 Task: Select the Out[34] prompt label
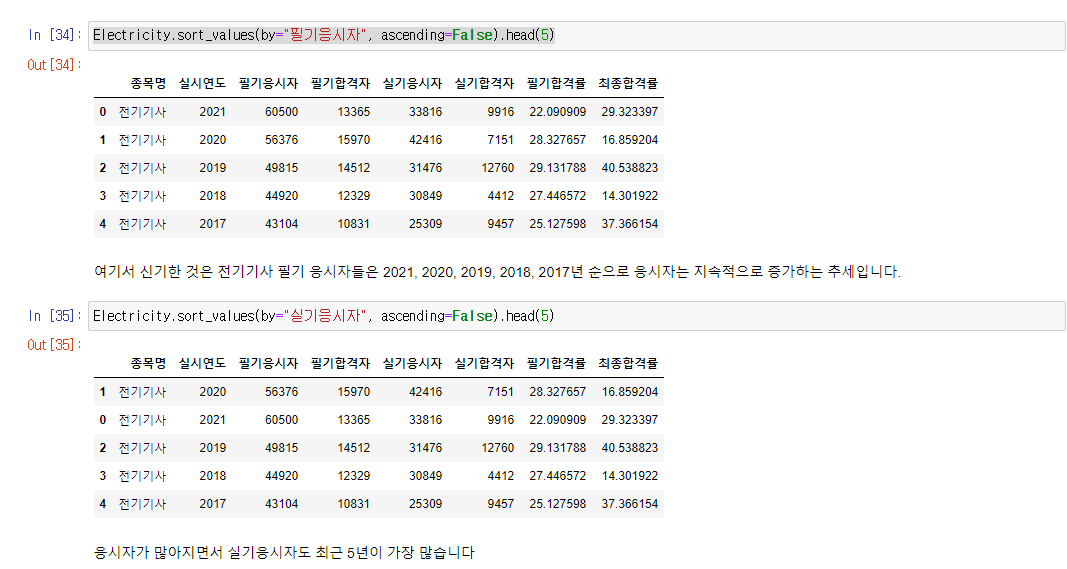click(x=54, y=65)
